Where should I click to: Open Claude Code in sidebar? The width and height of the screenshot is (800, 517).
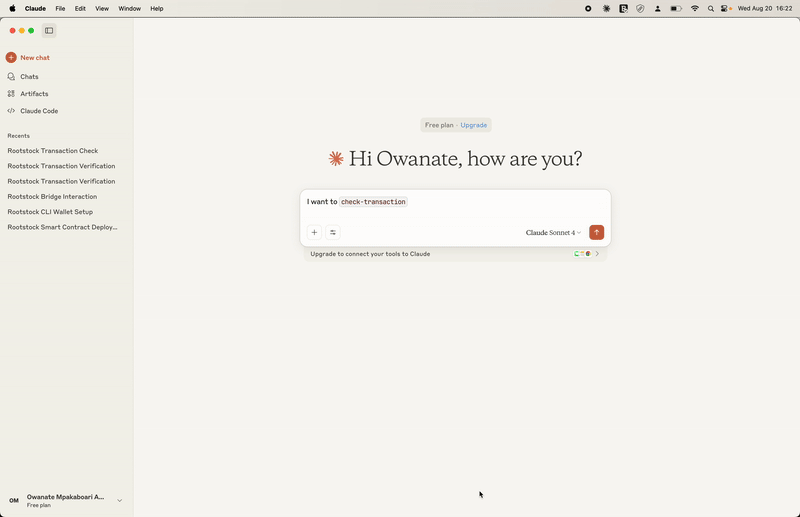click(x=39, y=111)
